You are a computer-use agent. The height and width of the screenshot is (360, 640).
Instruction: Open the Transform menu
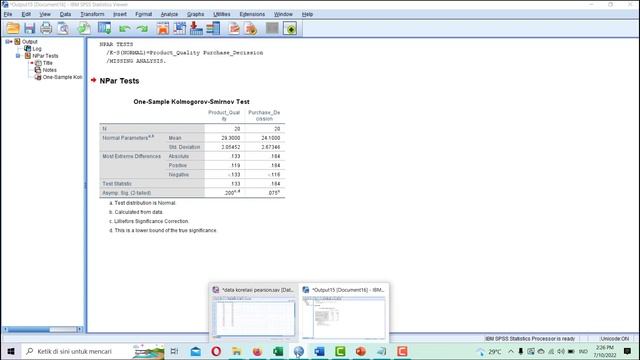coord(92,14)
